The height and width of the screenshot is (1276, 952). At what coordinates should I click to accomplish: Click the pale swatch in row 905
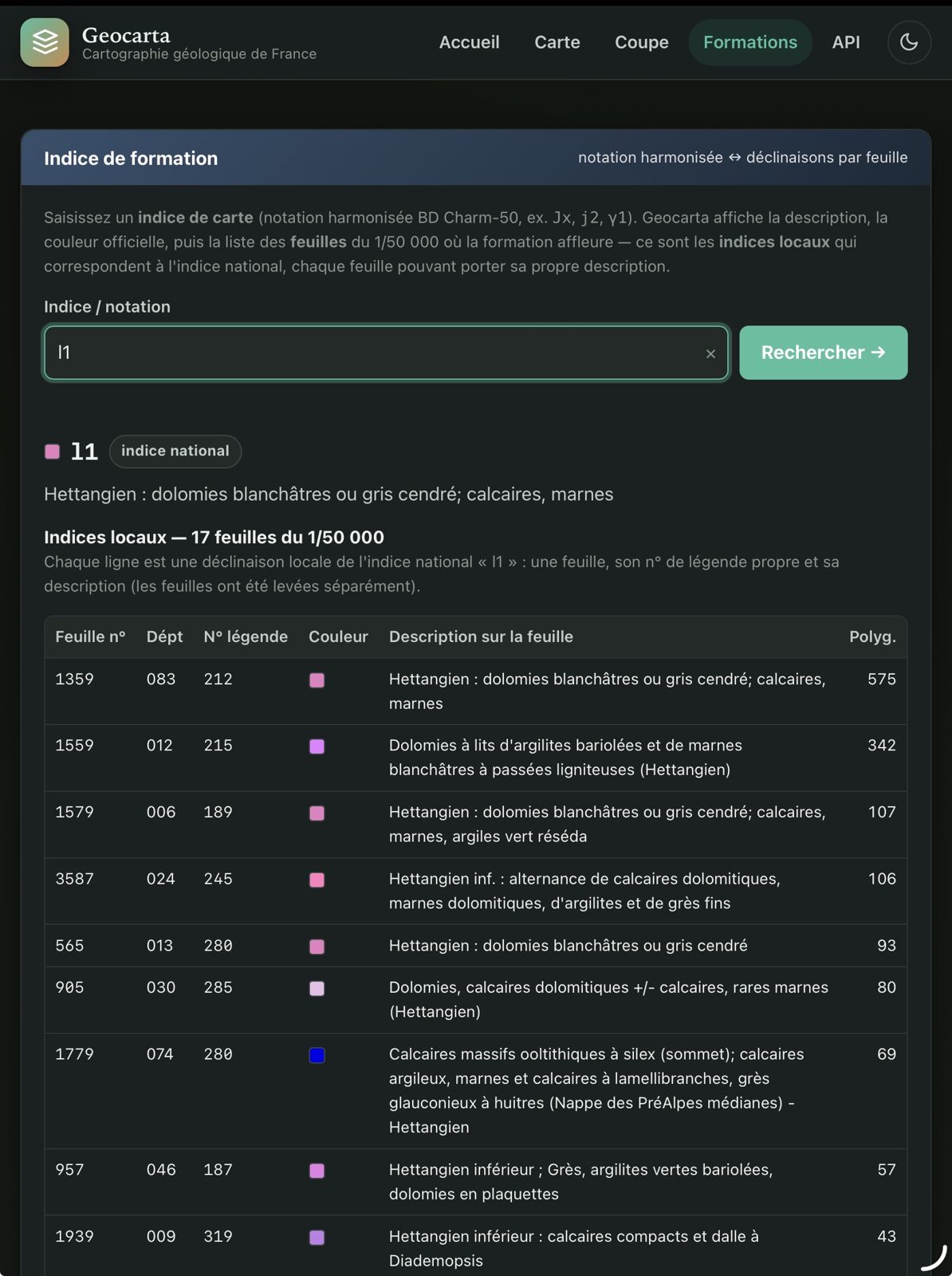[317, 988]
